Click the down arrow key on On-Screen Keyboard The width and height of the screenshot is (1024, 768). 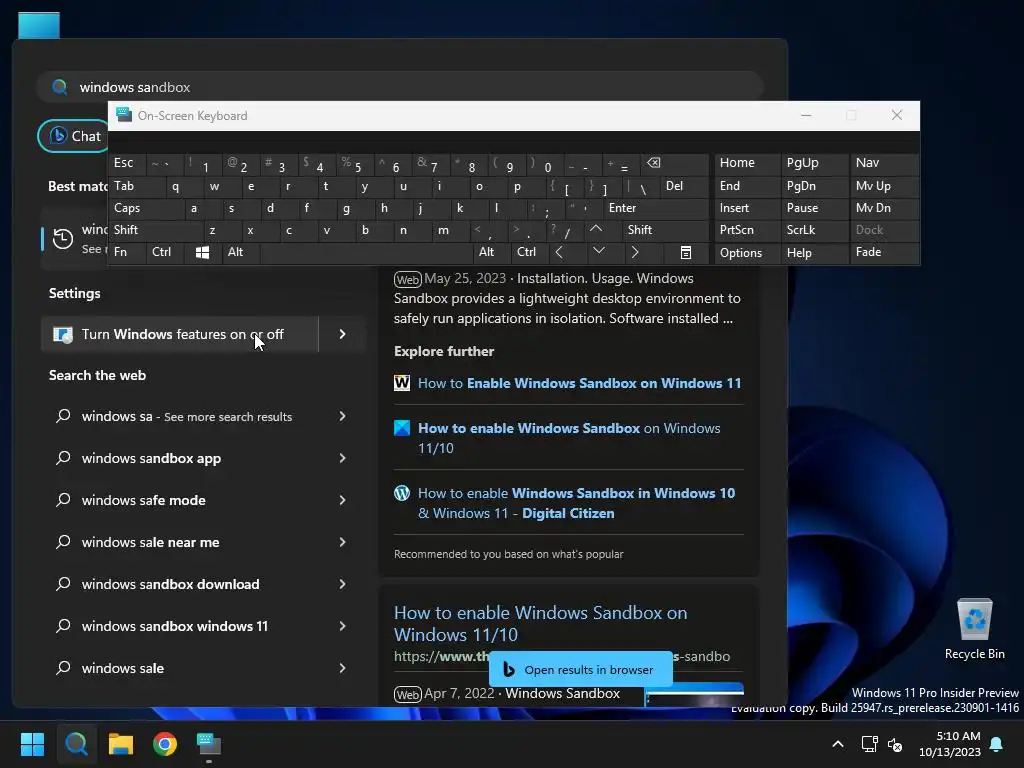pos(599,252)
